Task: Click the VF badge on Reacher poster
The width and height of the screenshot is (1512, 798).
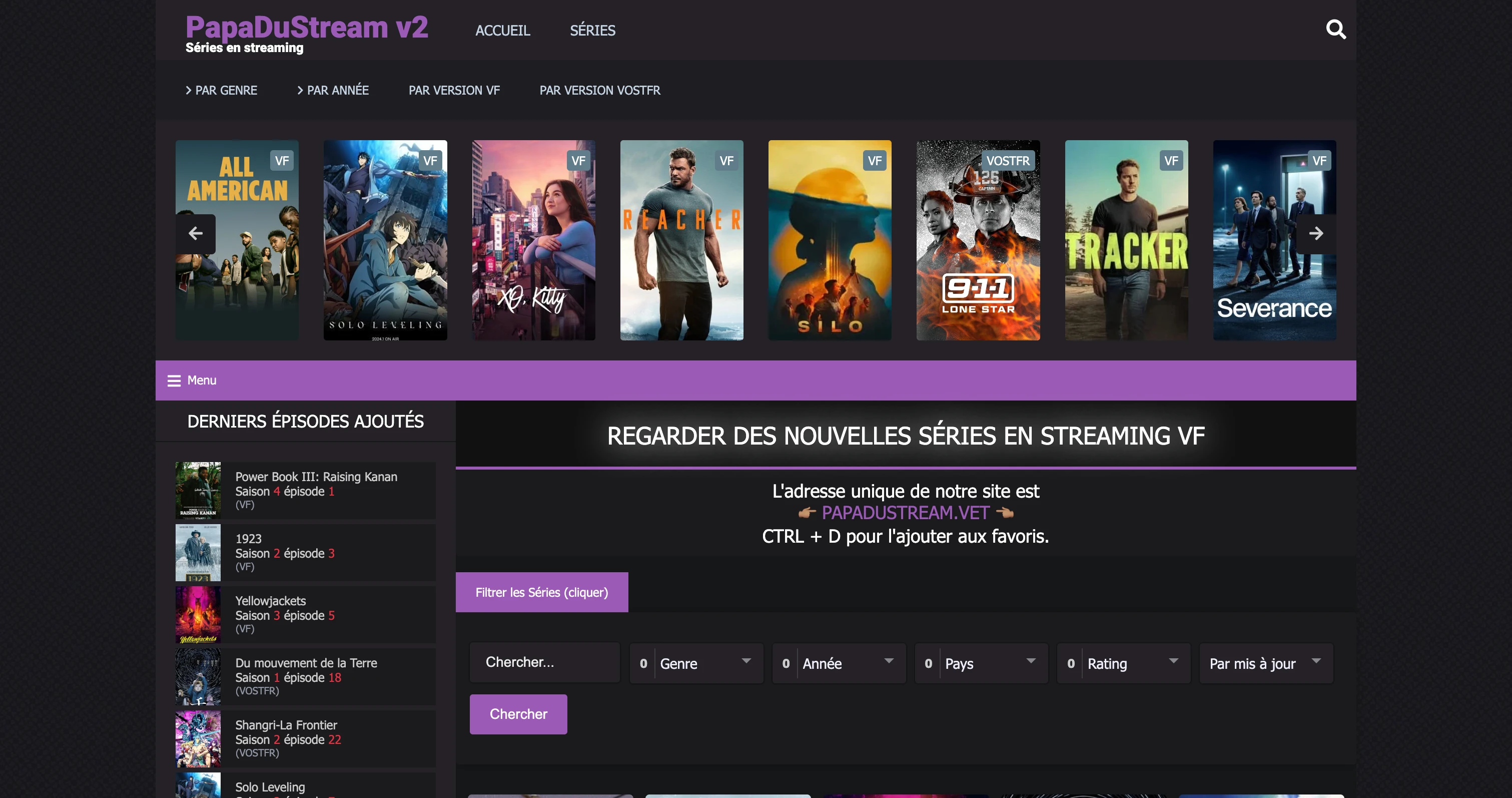Action: [726, 161]
